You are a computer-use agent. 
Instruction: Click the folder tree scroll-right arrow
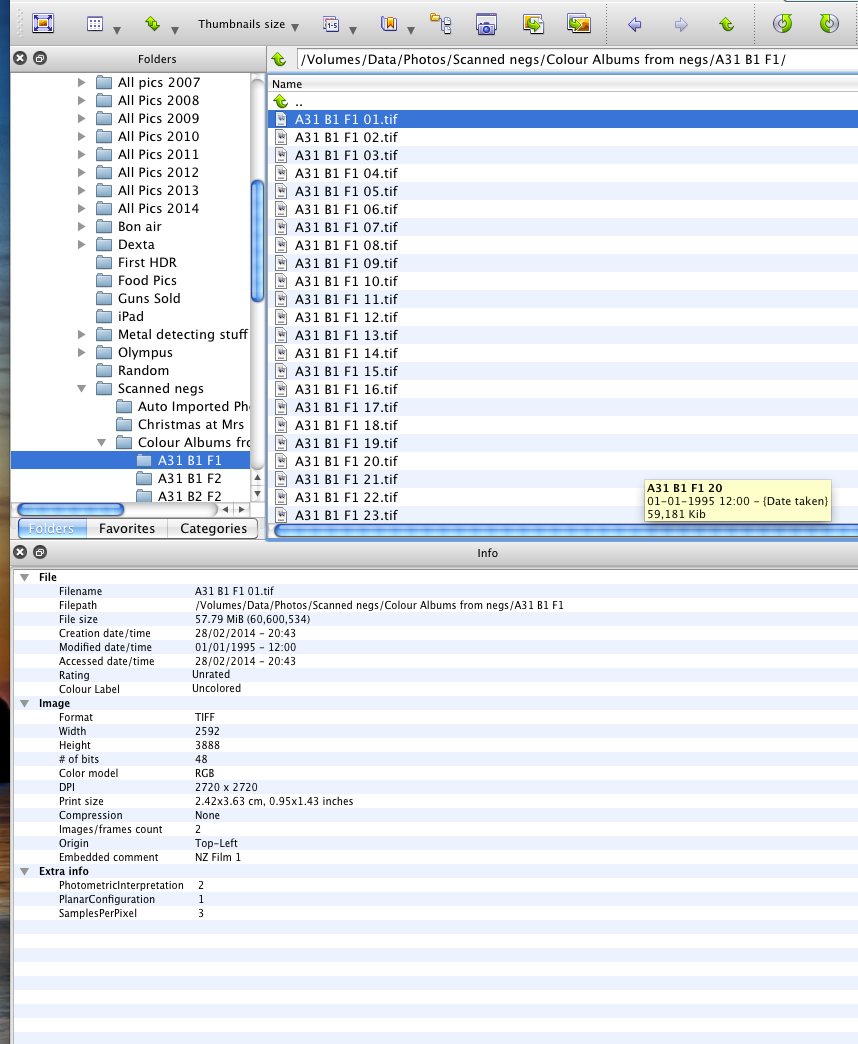241,509
